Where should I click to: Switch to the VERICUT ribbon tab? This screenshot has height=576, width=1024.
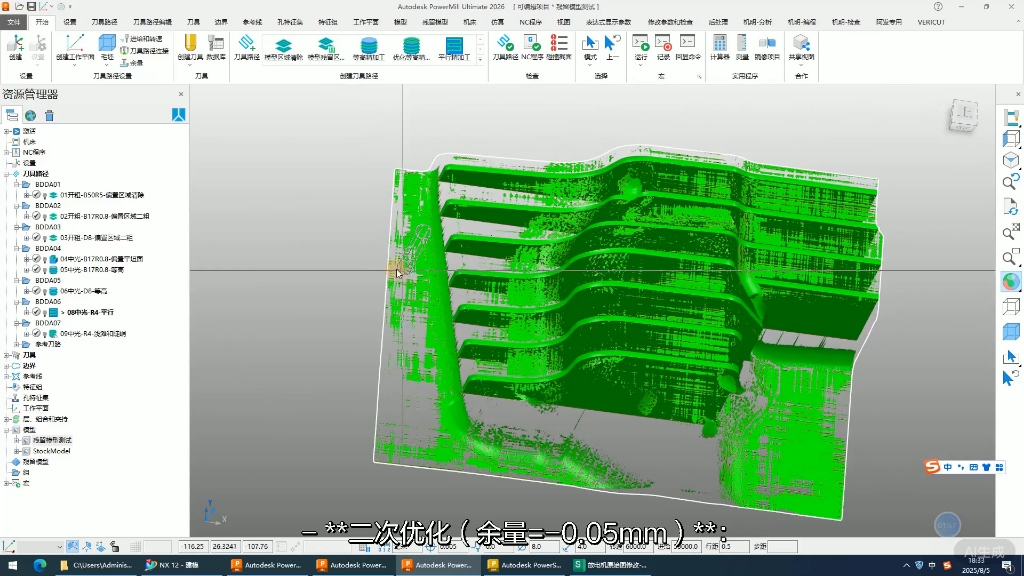pos(931,22)
